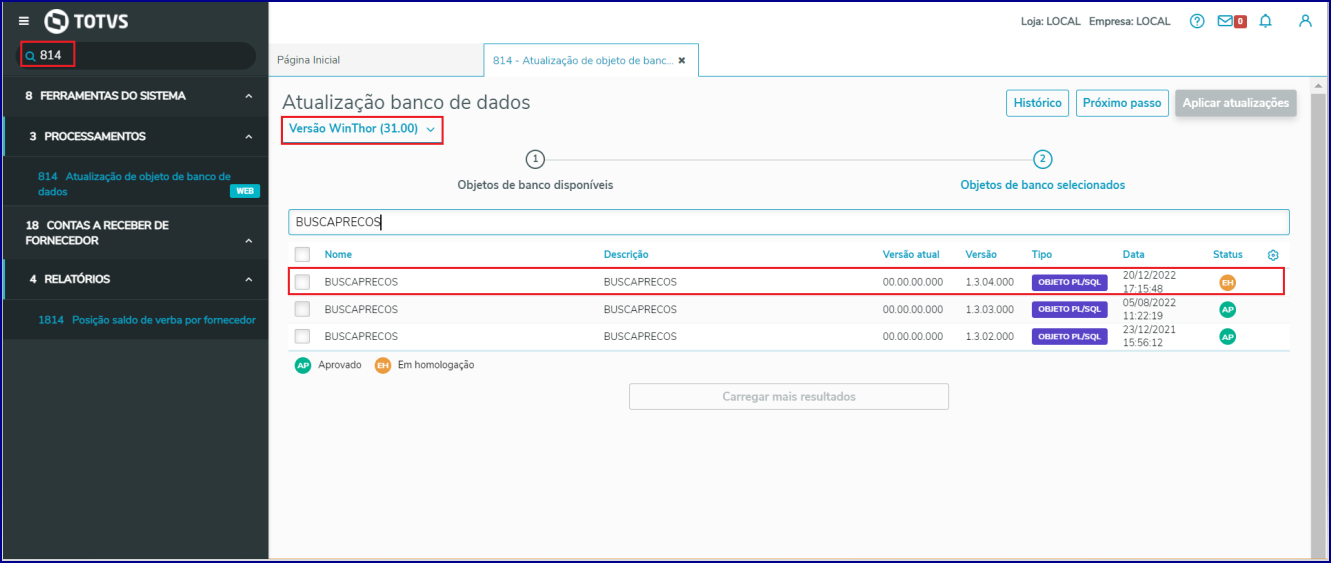Open the notifications bell icon
The width and height of the screenshot is (1331, 563).
click(1266, 21)
